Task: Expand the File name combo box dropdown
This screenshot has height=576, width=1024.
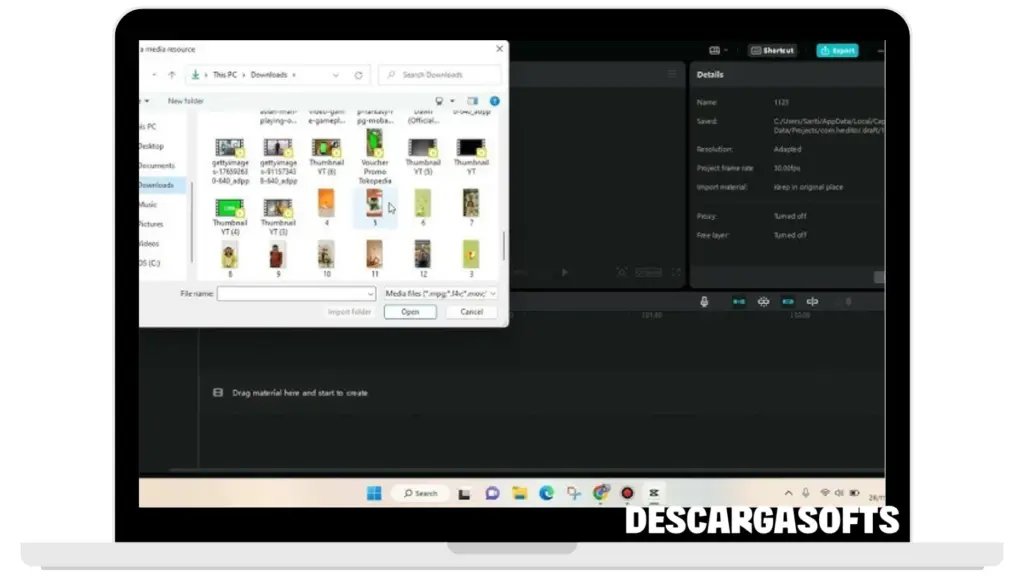Action: pyautogui.click(x=370, y=294)
